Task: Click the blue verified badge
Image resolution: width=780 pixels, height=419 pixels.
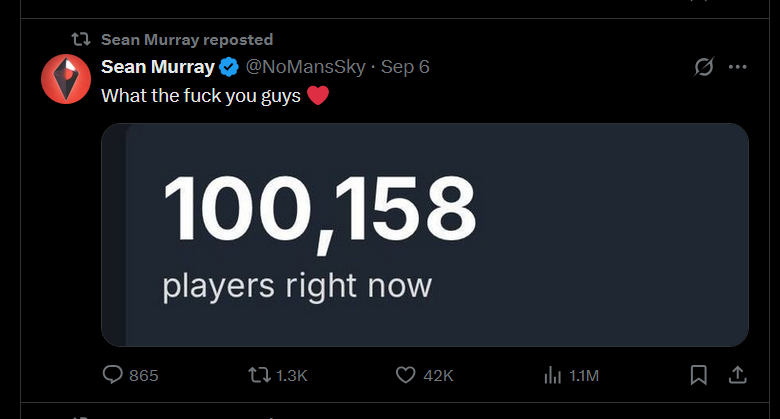Action: click(x=229, y=68)
